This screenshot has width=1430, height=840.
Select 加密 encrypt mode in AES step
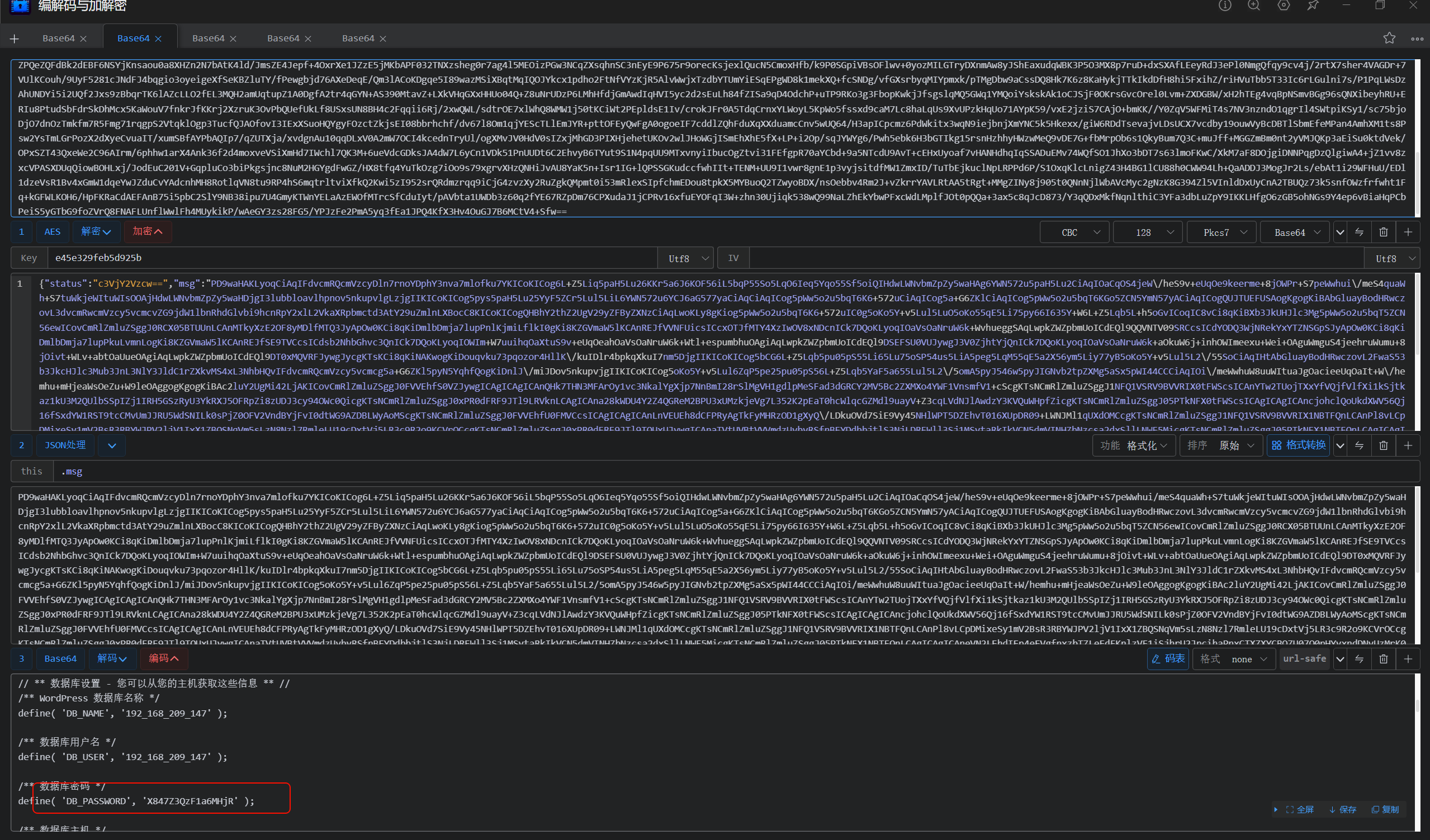click(148, 231)
